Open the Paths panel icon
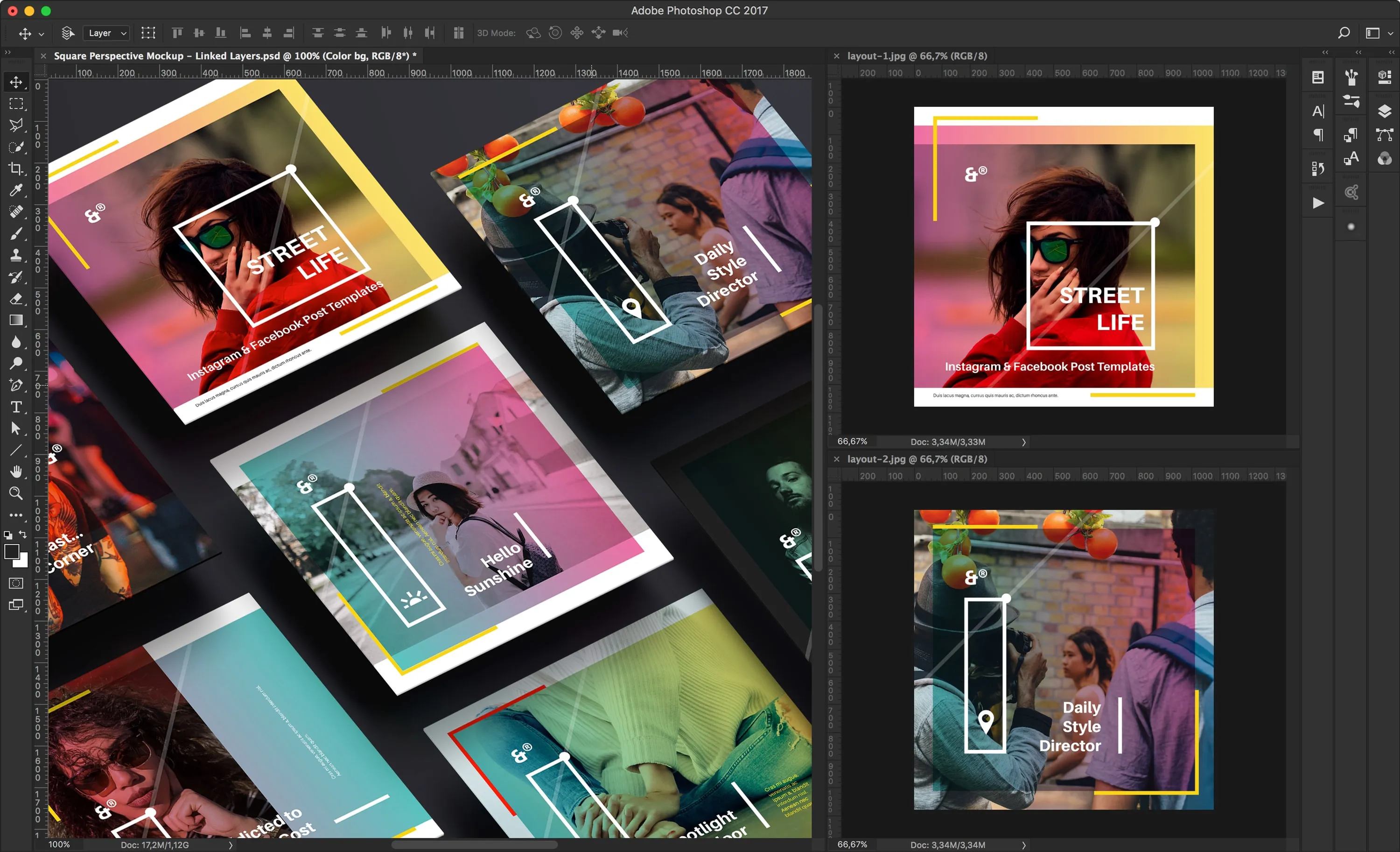Viewport: 1400px width, 852px height. [x=1385, y=135]
